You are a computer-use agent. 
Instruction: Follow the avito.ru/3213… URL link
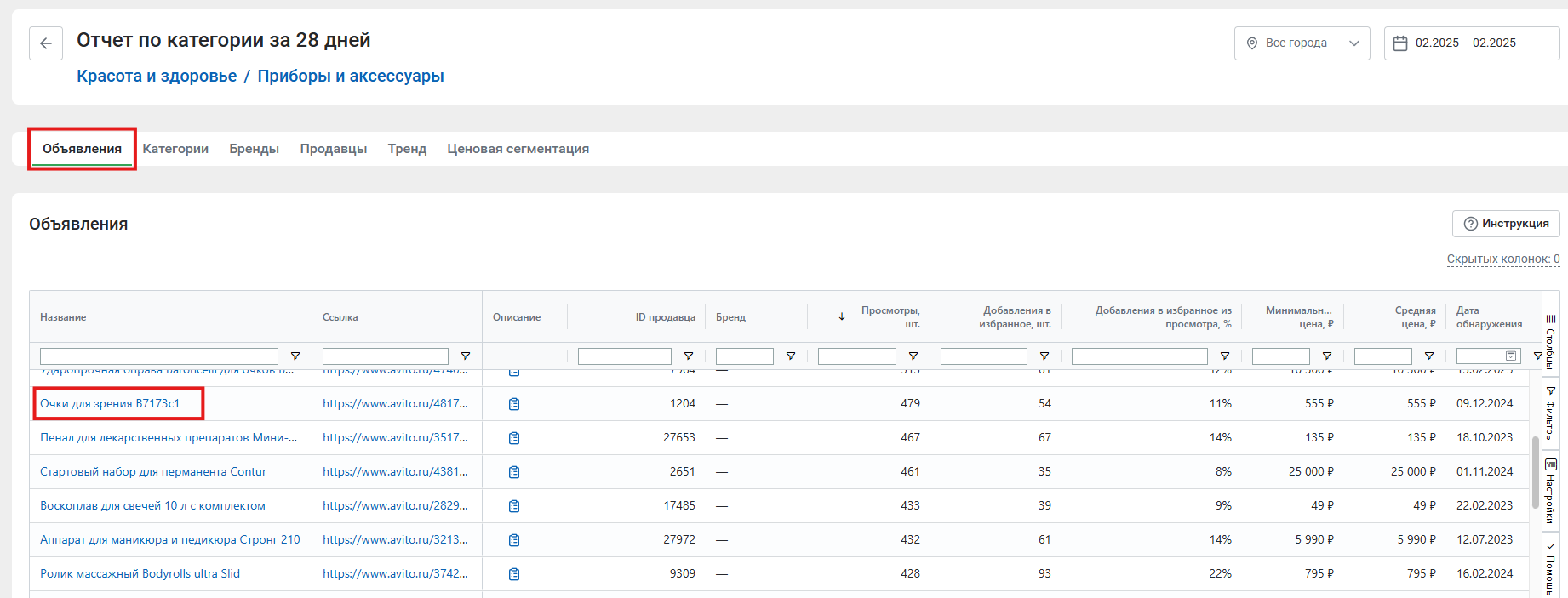click(395, 540)
